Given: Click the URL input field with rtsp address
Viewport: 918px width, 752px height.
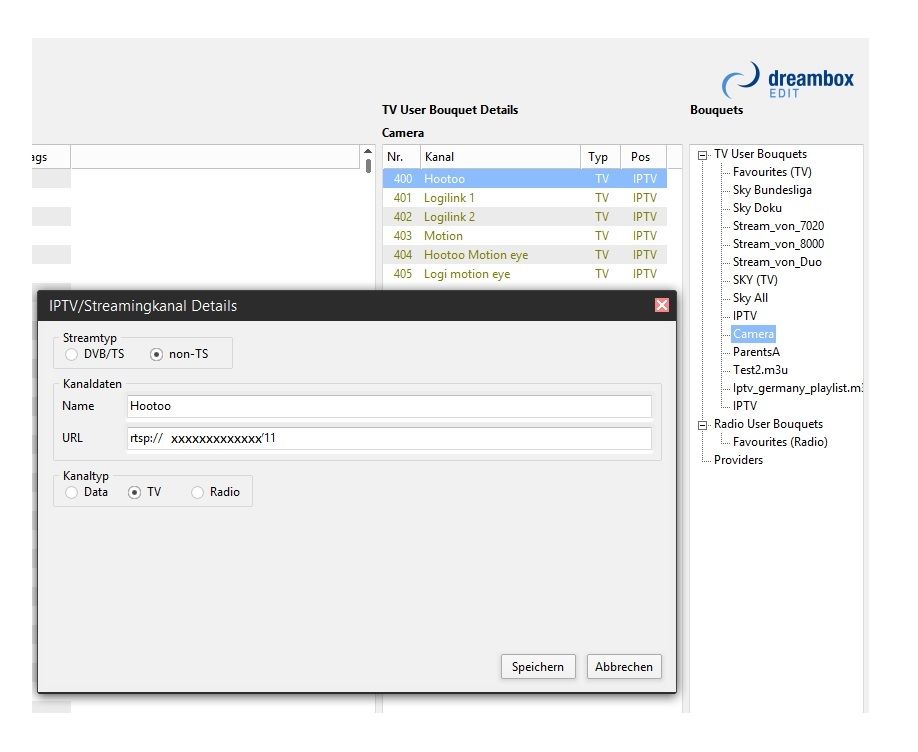Looking at the screenshot, I should click(389, 439).
